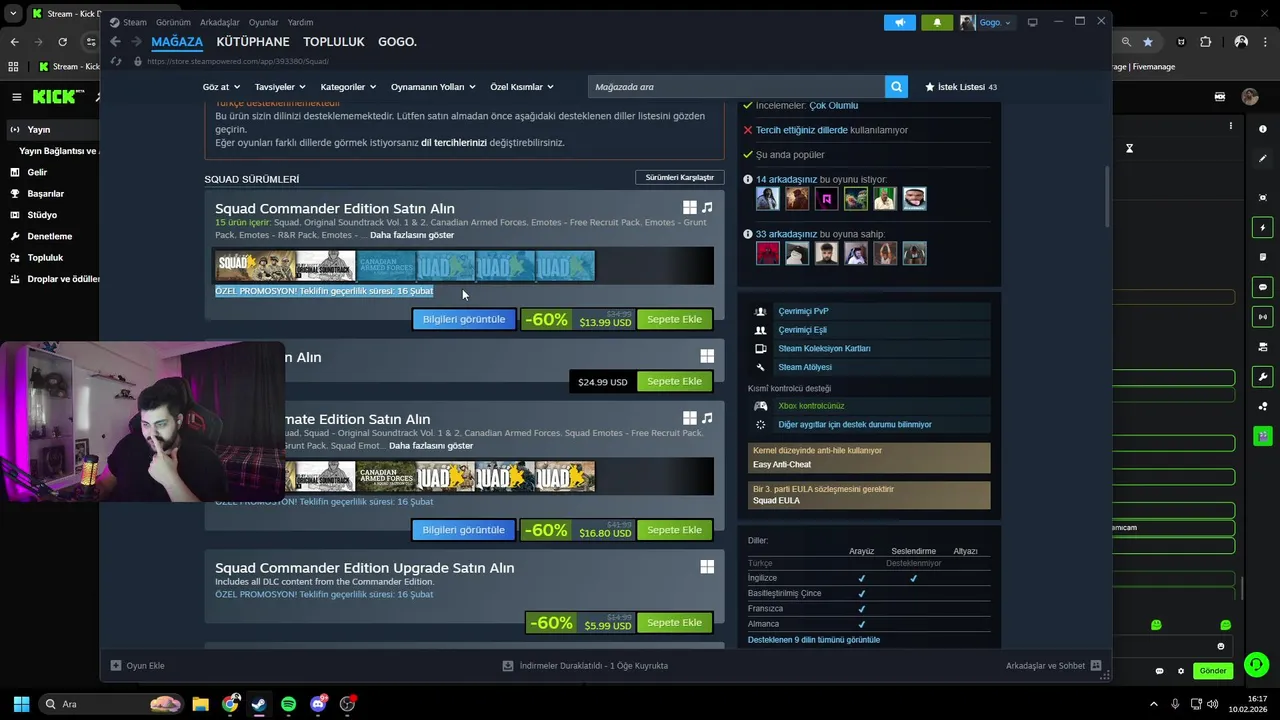Expand Ultimate Edition Daha fazlasını göster
Viewport: 1280px width, 720px height.
click(431, 445)
